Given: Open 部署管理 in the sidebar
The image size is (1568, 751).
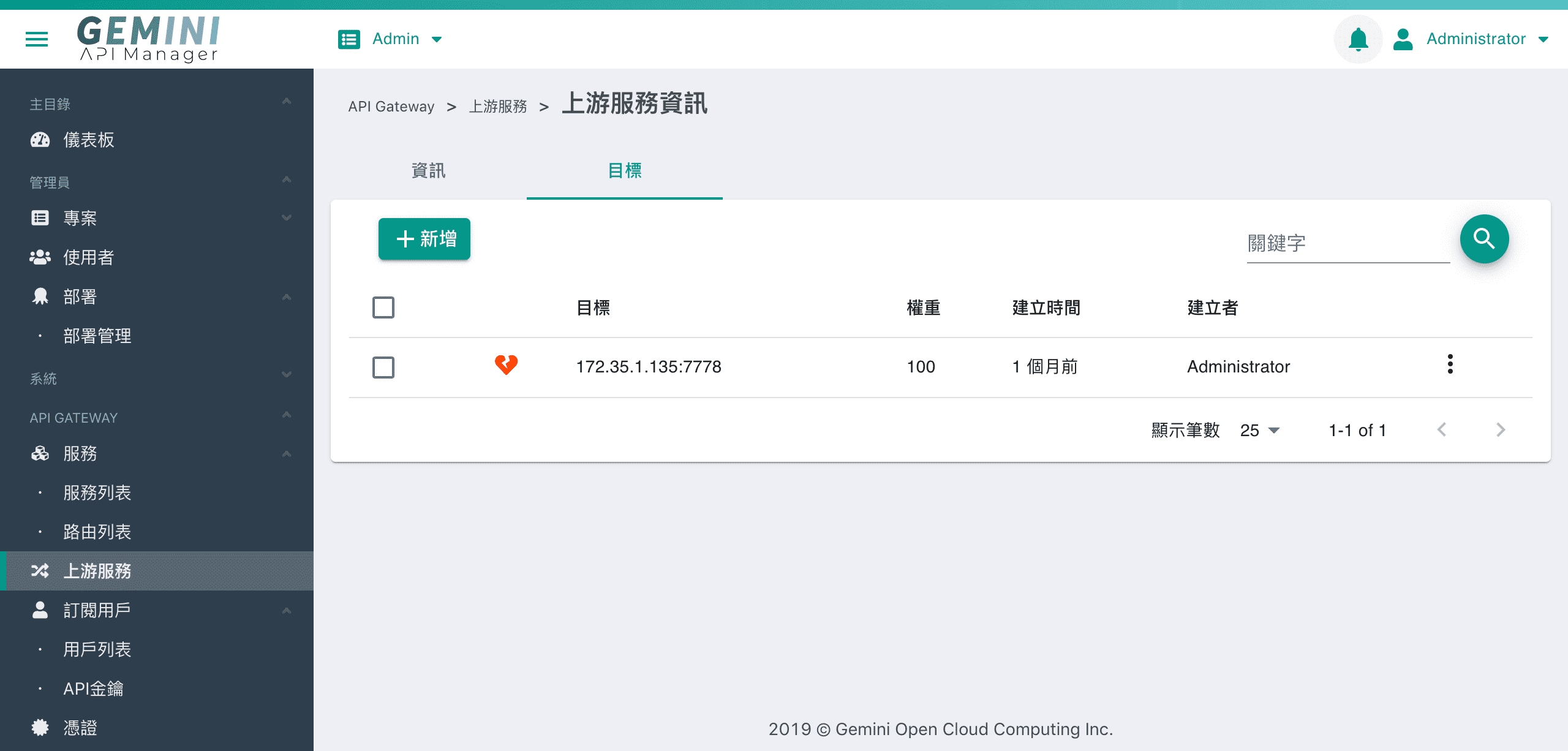Looking at the screenshot, I should click(x=97, y=336).
